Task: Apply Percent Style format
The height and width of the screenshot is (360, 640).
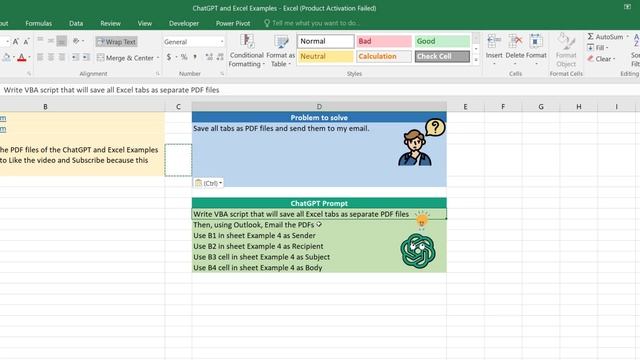Action: [184, 57]
